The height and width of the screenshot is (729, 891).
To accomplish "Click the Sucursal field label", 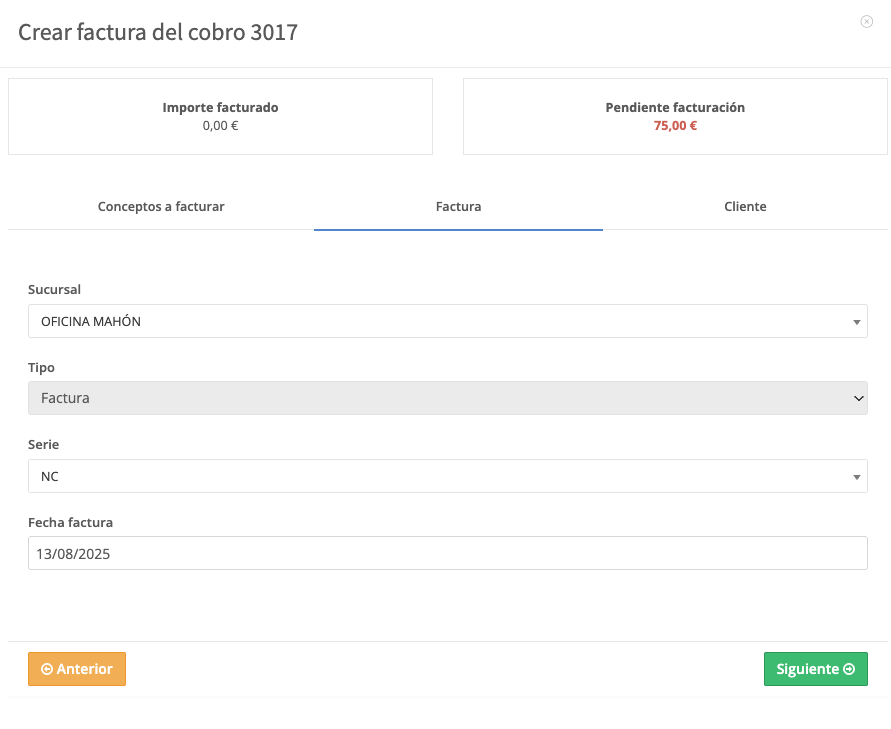I will [55, 290].
